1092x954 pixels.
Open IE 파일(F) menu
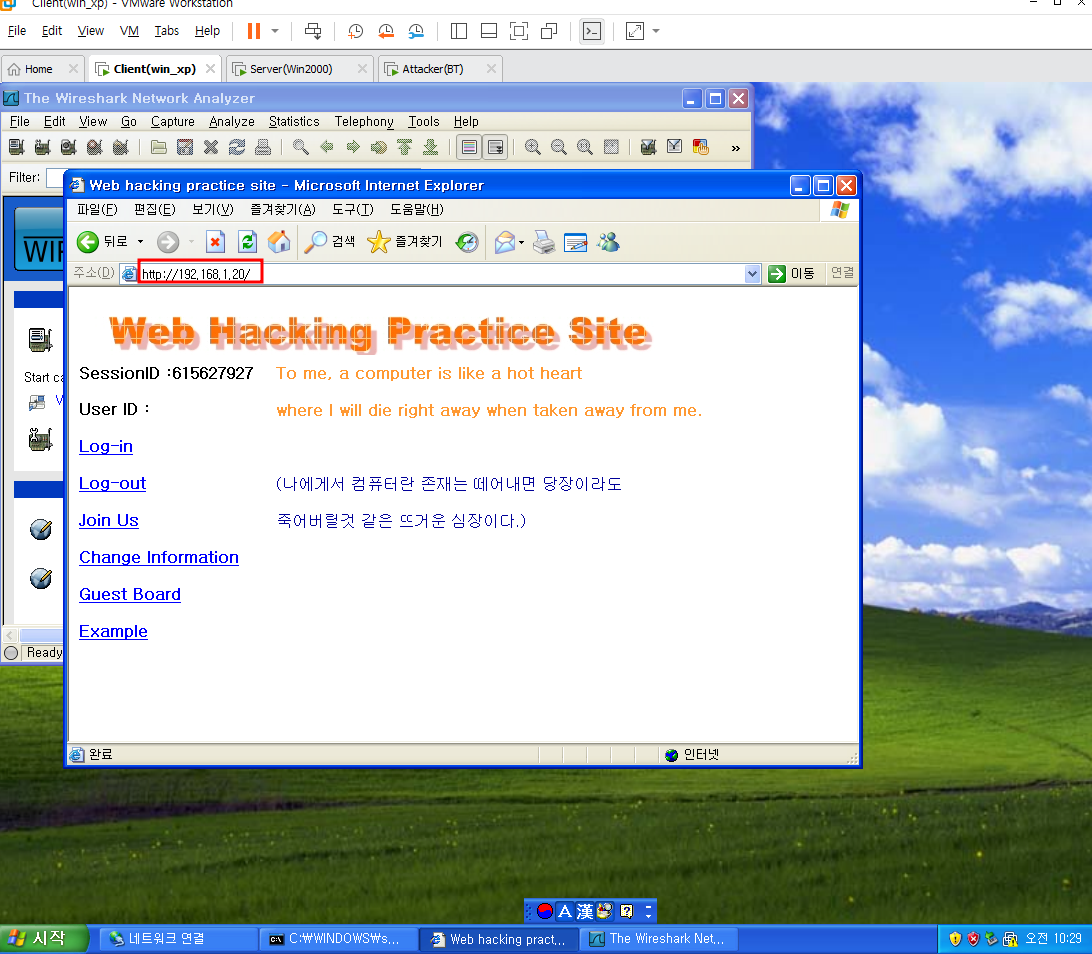(x=97, y=210)
